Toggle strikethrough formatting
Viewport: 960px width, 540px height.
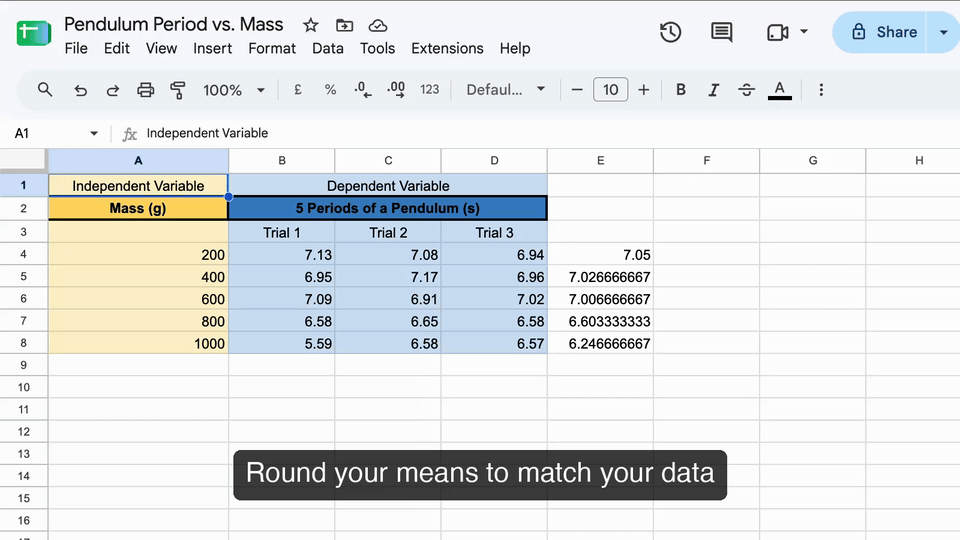tap(746, 90)
